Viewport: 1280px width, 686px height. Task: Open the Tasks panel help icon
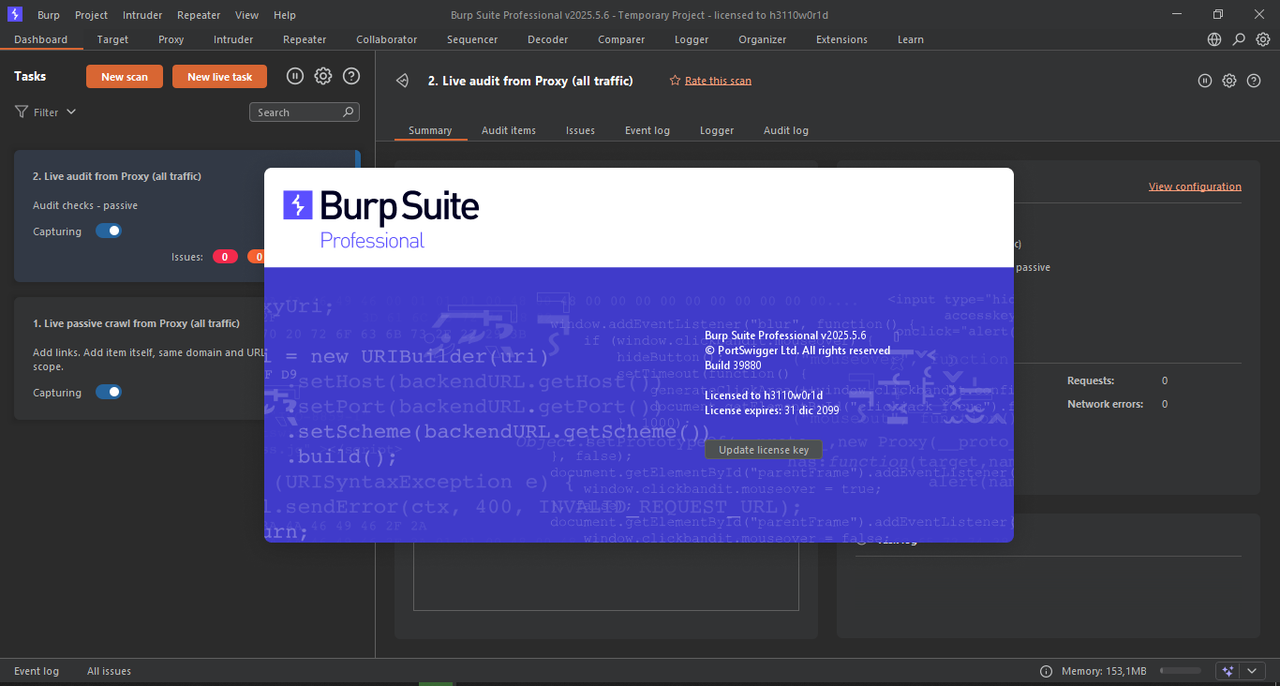tap(351, 76)
